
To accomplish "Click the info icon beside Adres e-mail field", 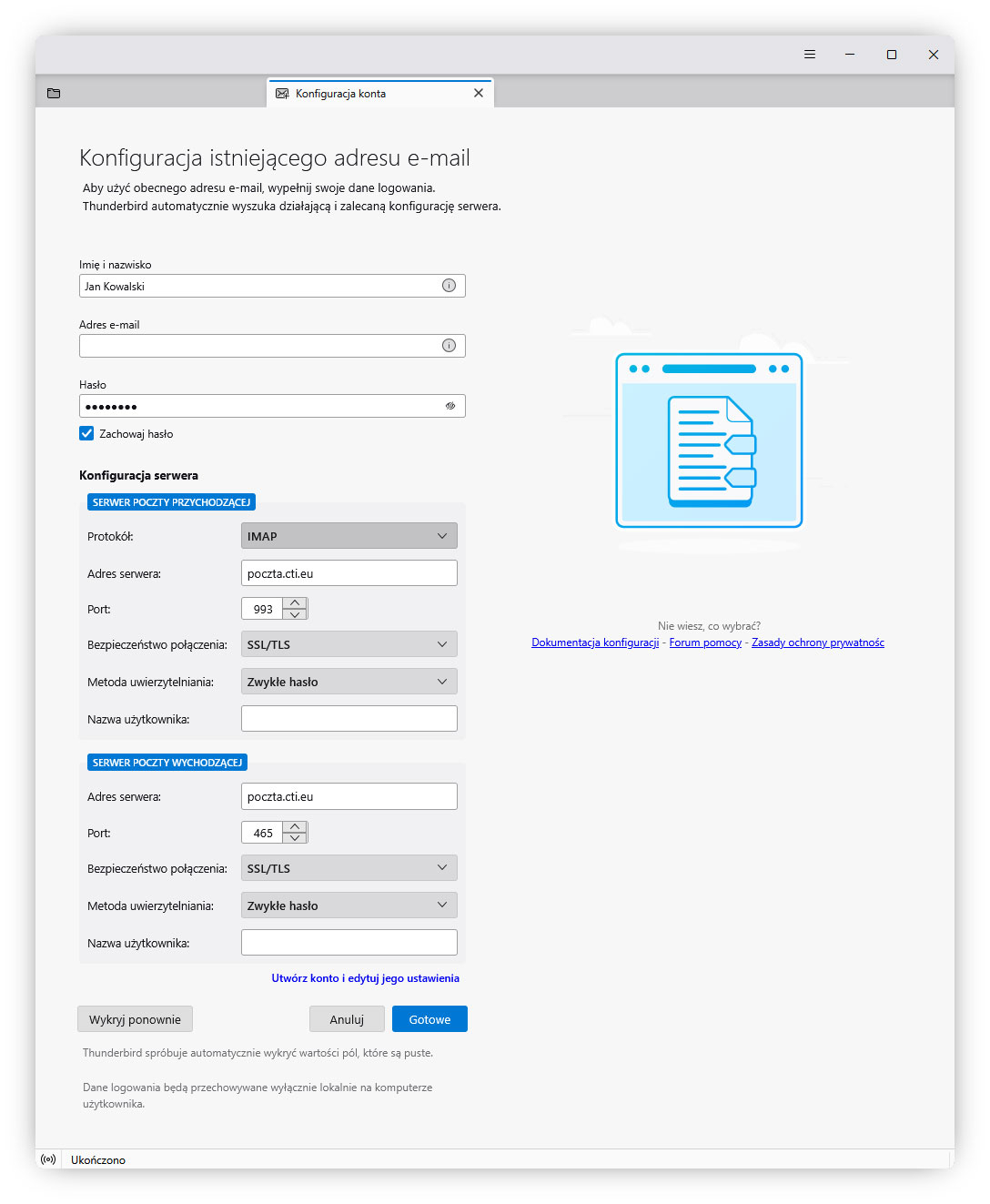I will click(449, 346).
